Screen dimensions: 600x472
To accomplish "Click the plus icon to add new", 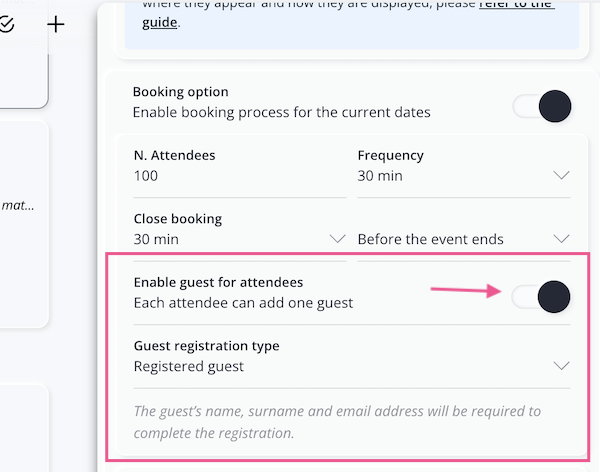I will click(56, 24).
